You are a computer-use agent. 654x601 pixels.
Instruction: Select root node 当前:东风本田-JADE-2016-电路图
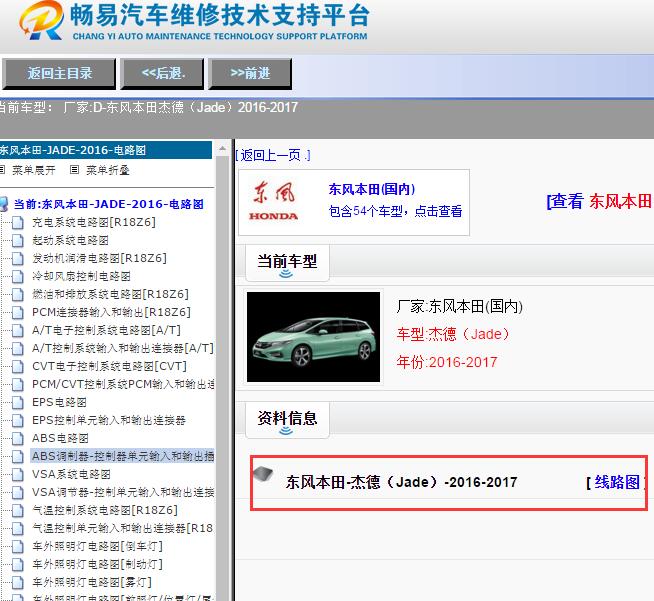click(108, 204)
